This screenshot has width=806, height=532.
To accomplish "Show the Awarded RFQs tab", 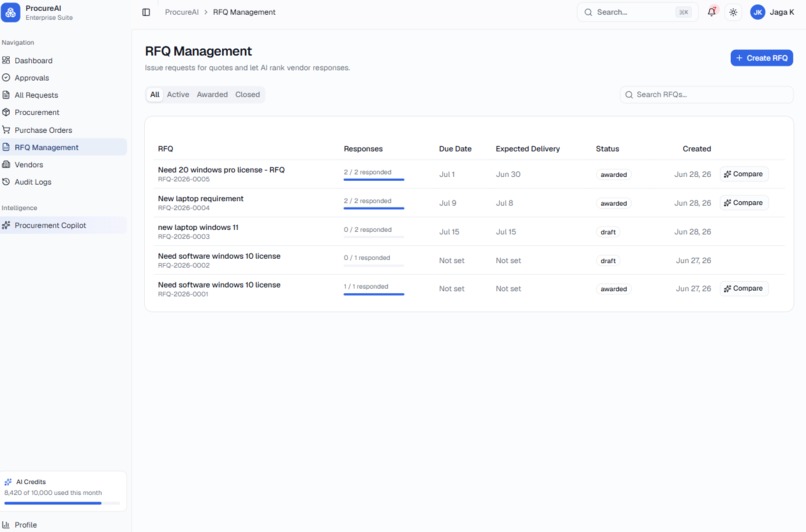I will pyautogui.click(x=212, y=95).
